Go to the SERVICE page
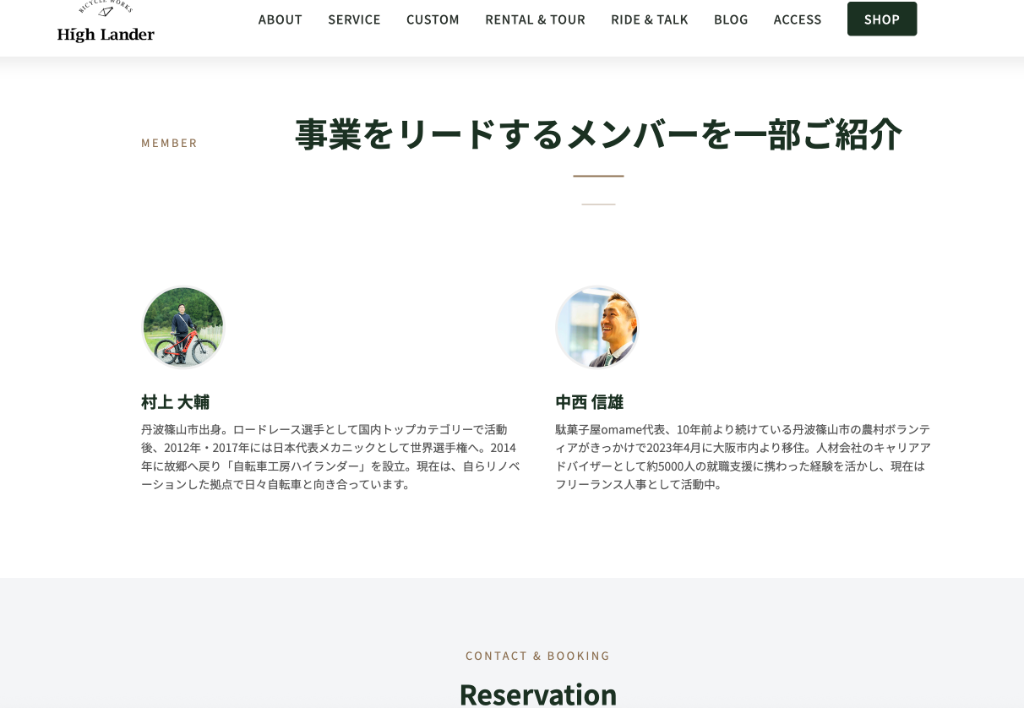Viewport: 1024px width, 708px height. 354,19
